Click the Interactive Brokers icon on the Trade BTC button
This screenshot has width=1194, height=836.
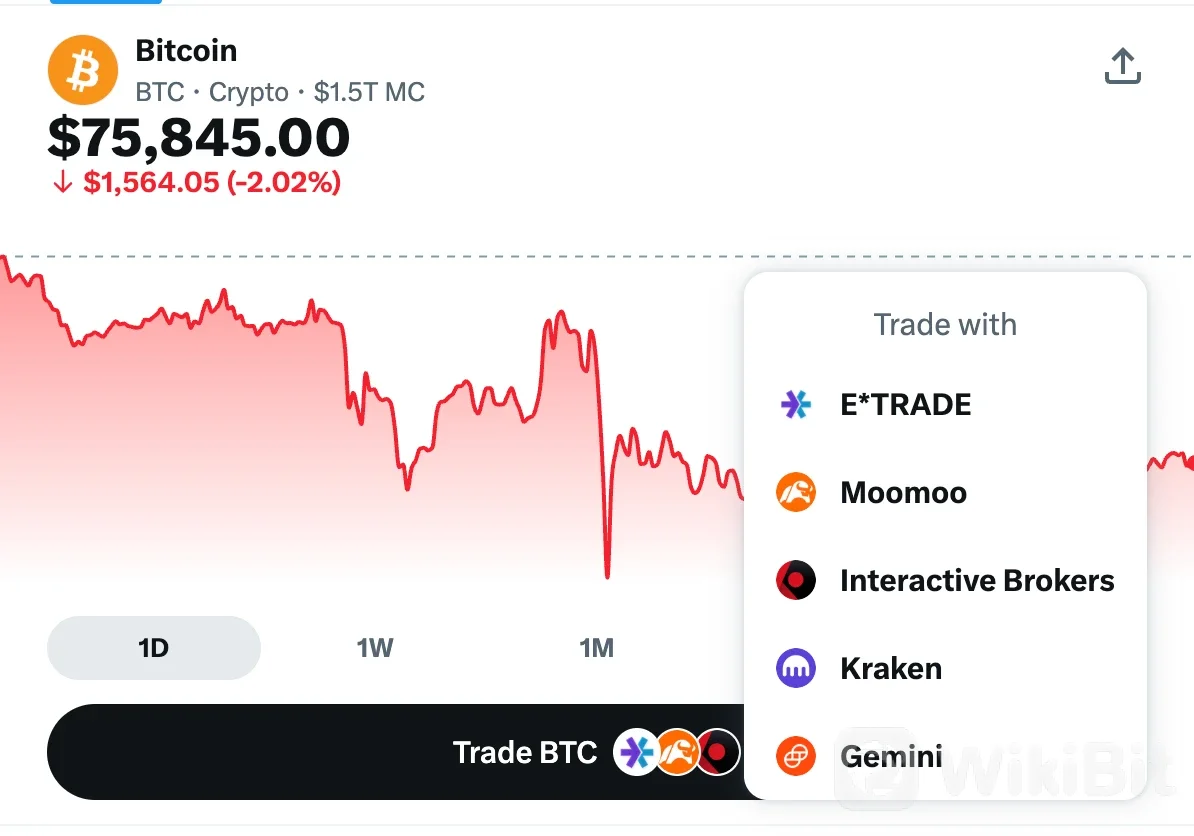click(719, 752)
